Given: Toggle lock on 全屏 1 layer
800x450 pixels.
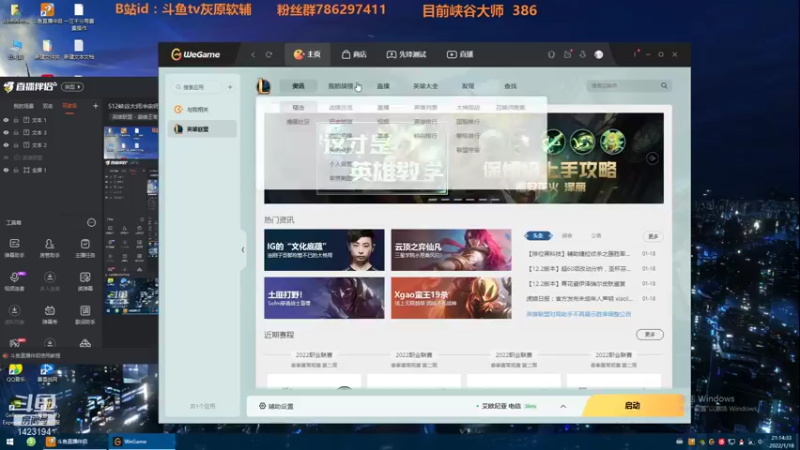Looking at the screenshot, I should [x=16, y=170].
